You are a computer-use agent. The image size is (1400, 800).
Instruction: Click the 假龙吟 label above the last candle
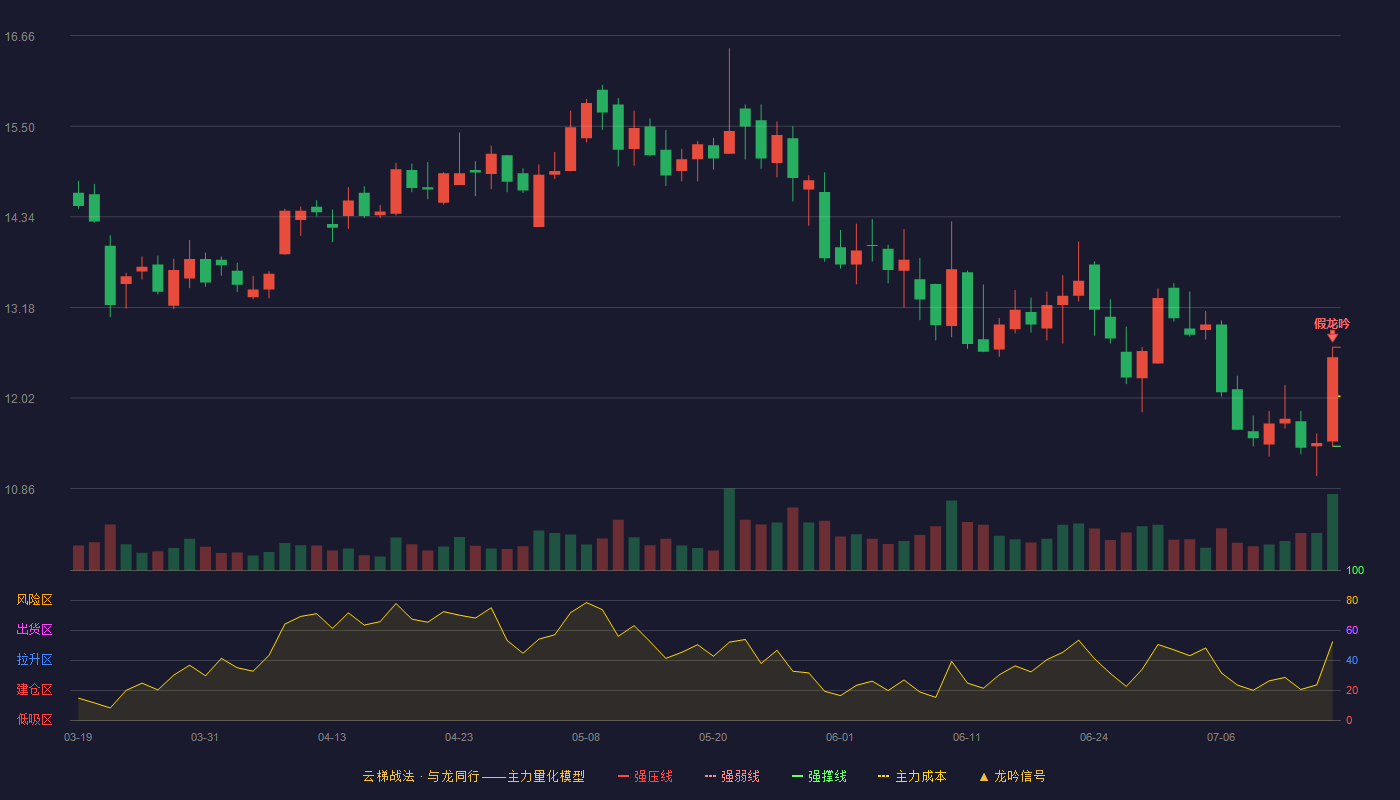pyautogui.click(x=1332, y=323)
